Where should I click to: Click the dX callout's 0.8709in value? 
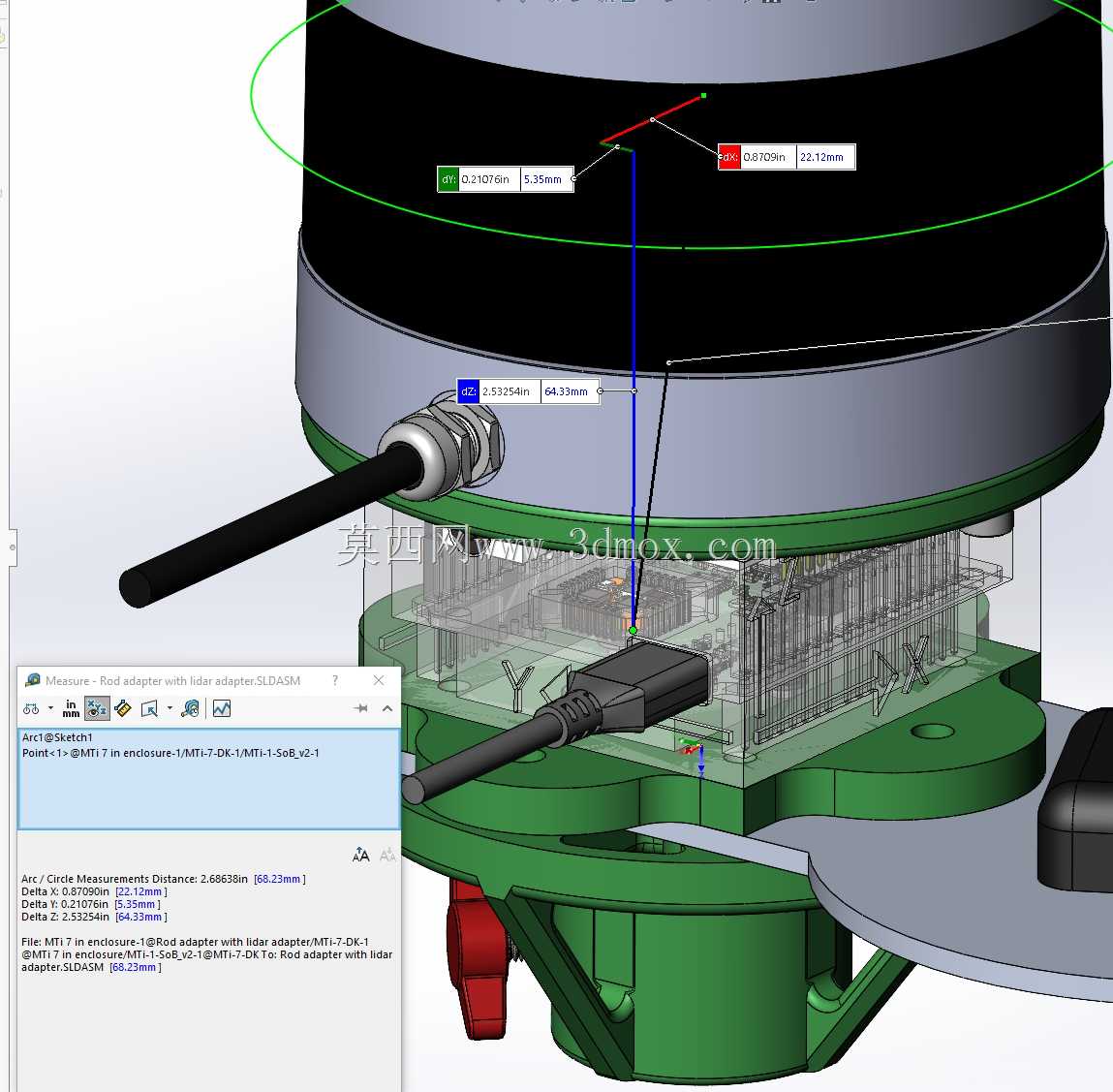coord(764,157)
